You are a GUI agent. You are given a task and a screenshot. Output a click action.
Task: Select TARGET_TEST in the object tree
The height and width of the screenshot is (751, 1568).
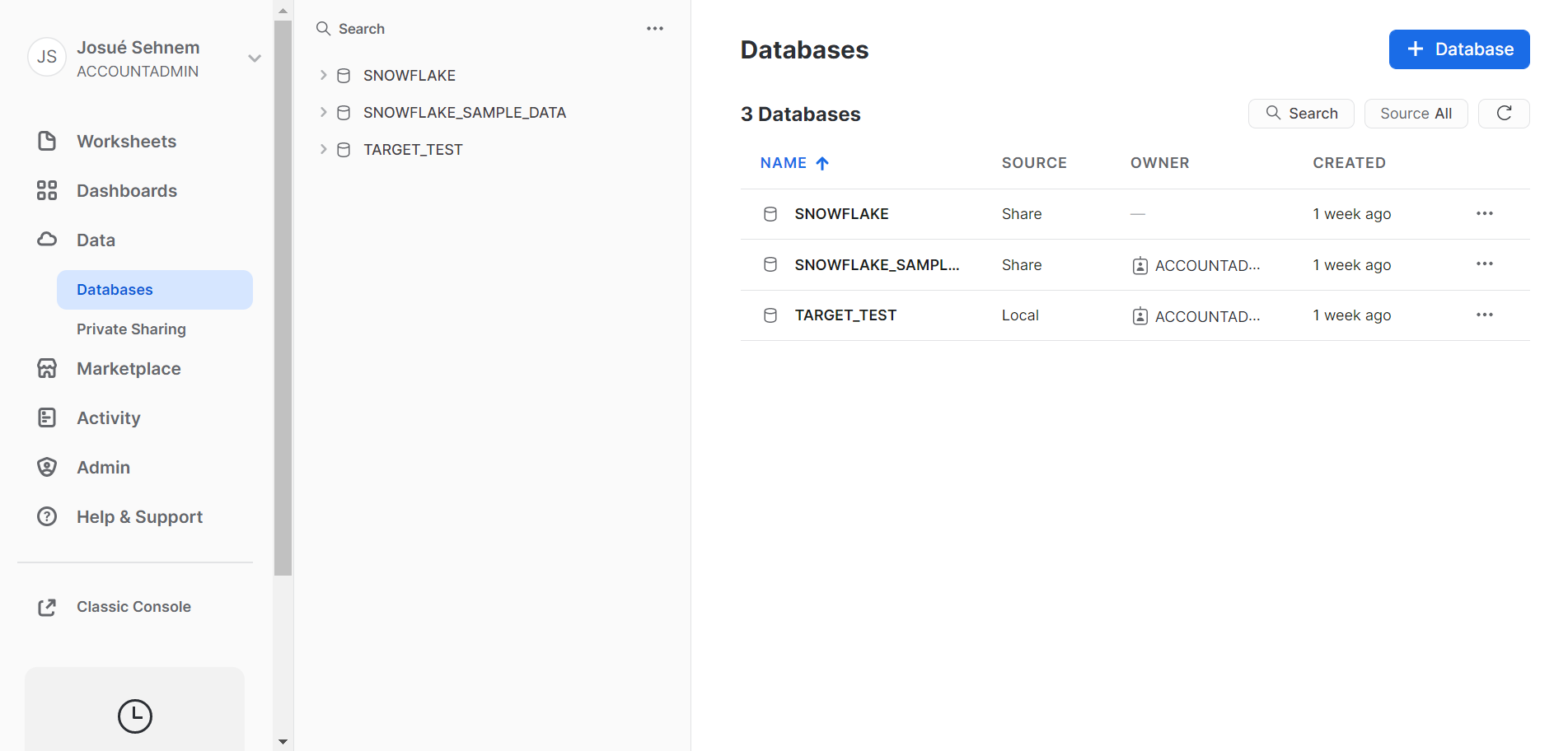[413, 150]
